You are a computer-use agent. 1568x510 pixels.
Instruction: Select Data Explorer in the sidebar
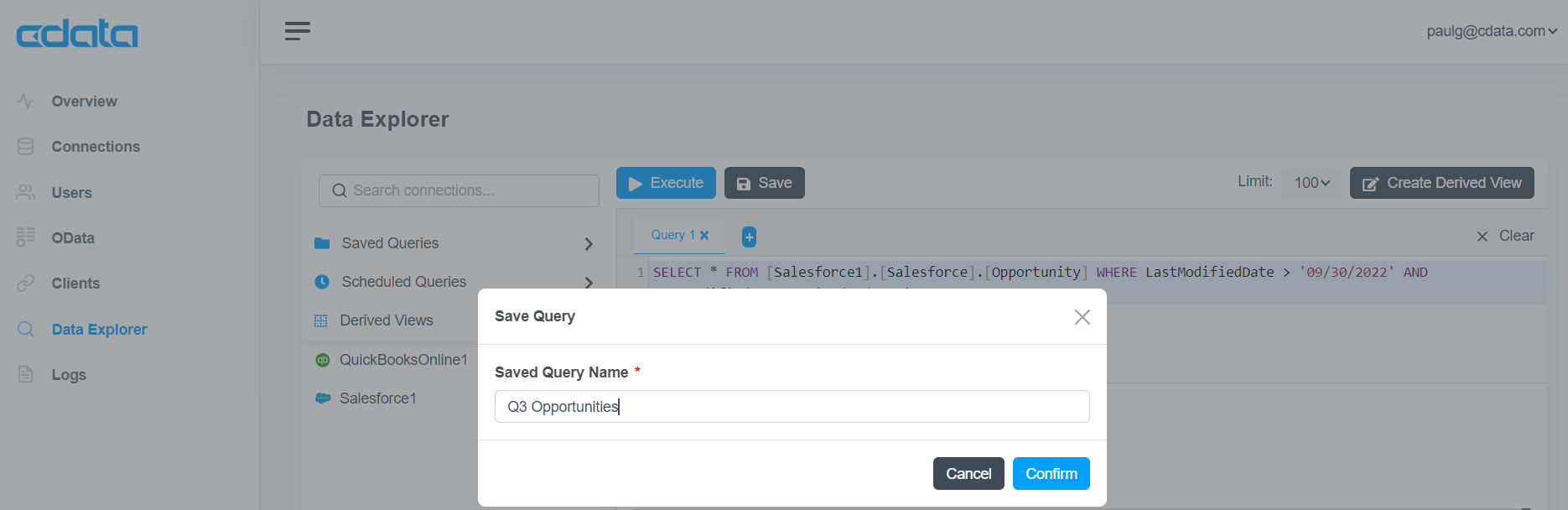coord(99,330)
